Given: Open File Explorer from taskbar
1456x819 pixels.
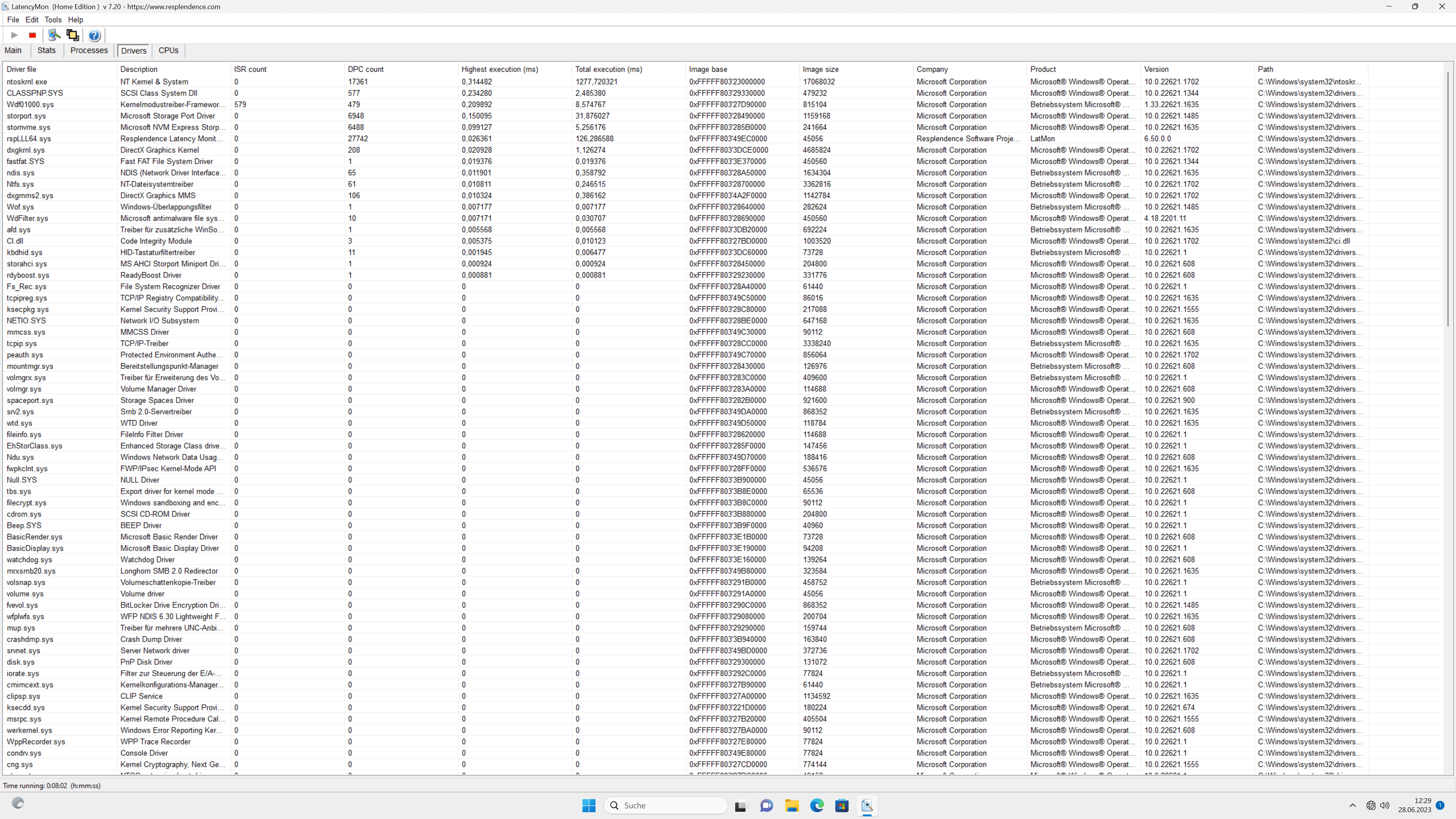Looking at the screenshot, I should tap(791, 805).
